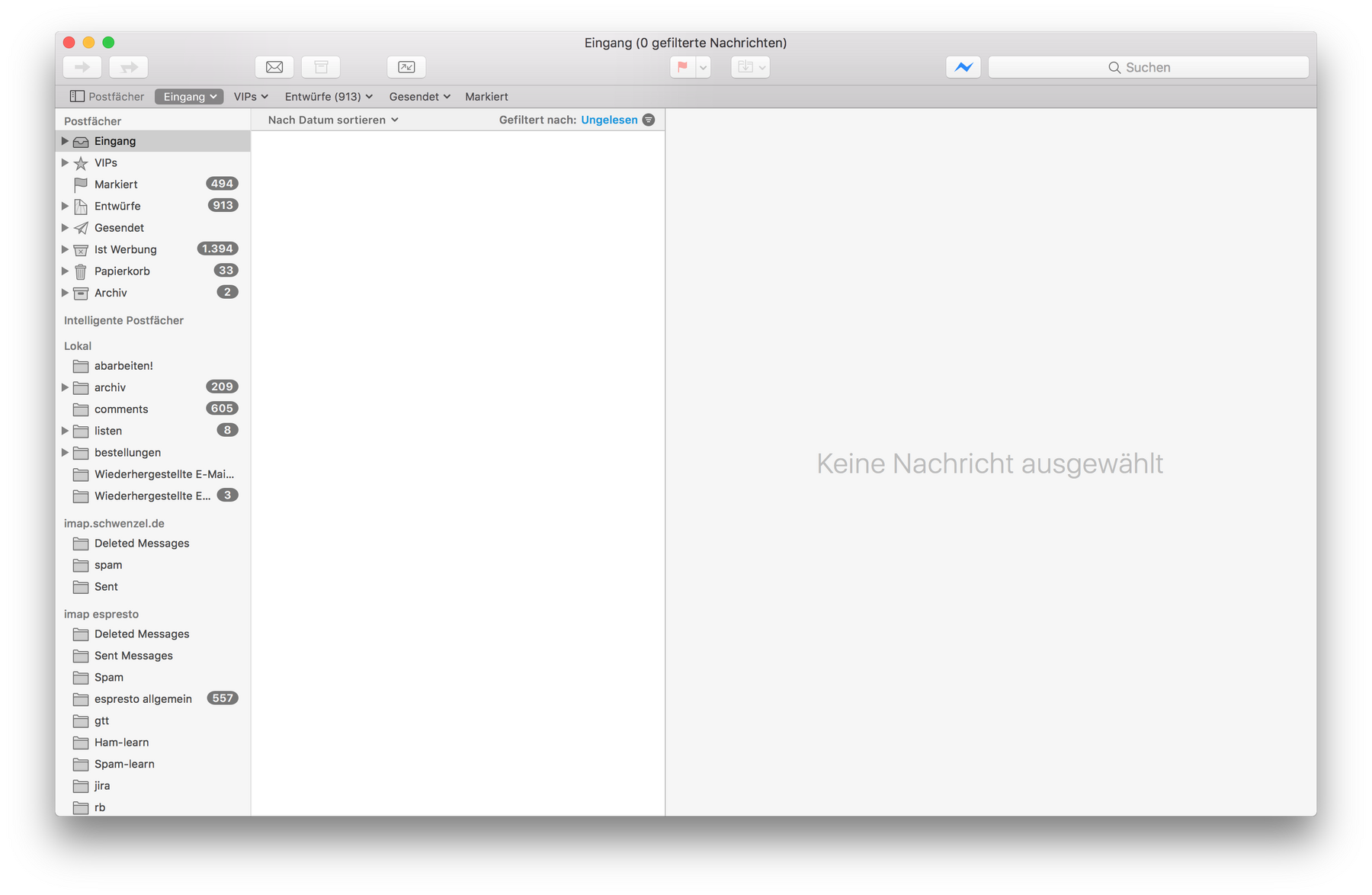Open the lowercase spam folder
Image resolution: width=1372 pixels, height=895 pixels.
(x=152, y=565)
